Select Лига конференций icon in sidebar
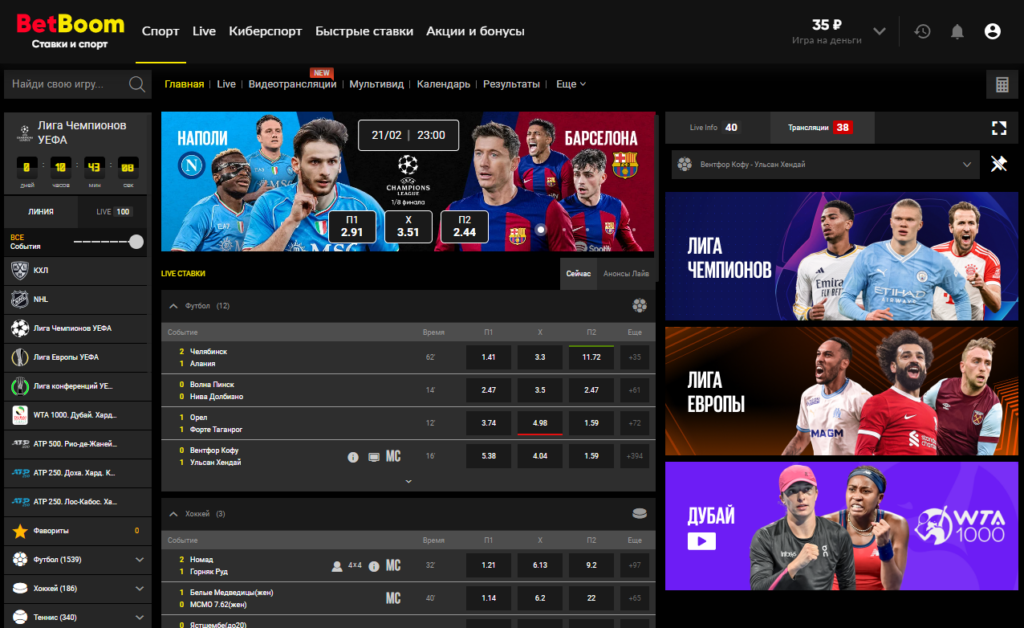Image resolution: width=1024 pixels, height=628 pixels. (20, 386)
